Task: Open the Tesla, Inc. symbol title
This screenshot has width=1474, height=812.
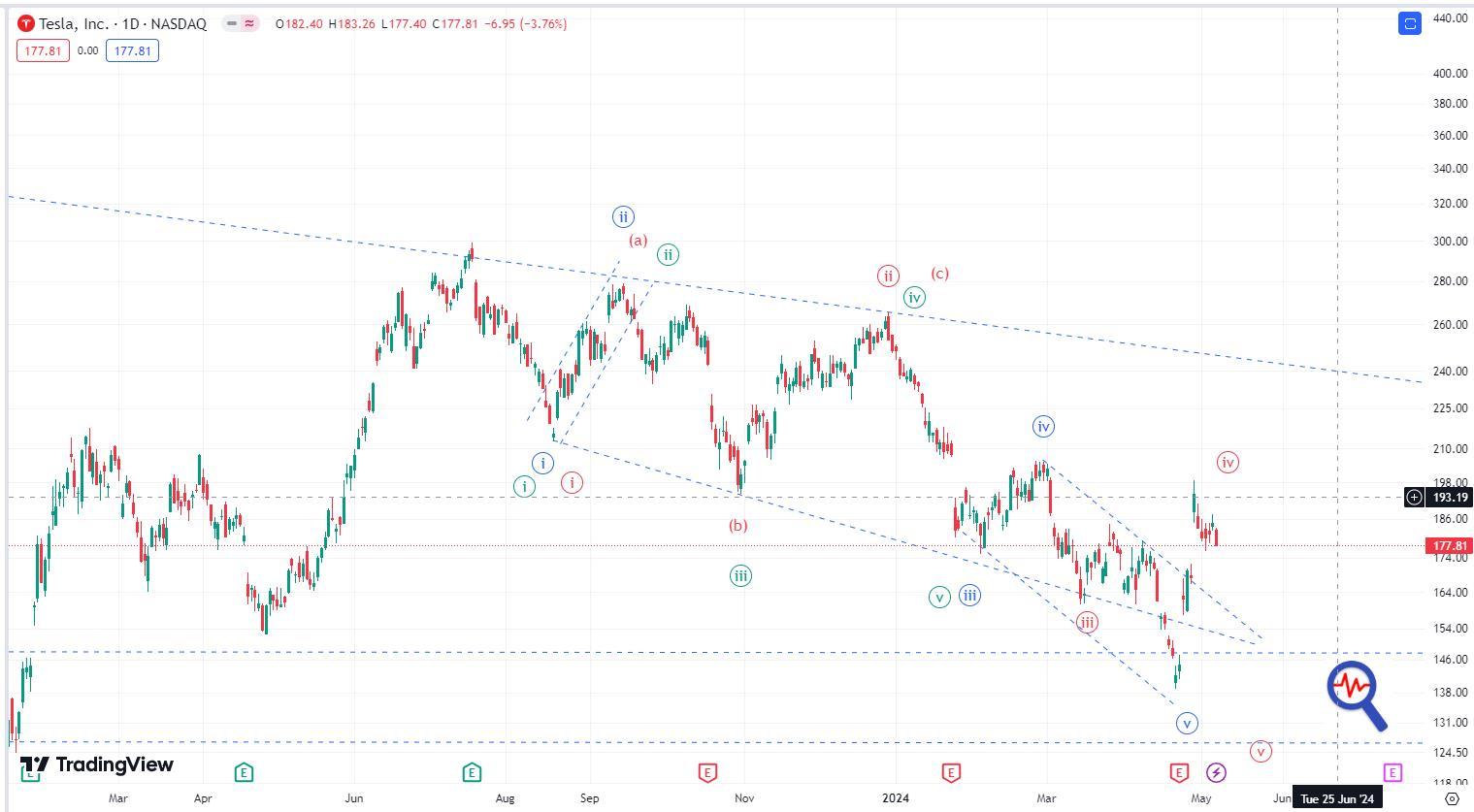Action: [122, 23]
